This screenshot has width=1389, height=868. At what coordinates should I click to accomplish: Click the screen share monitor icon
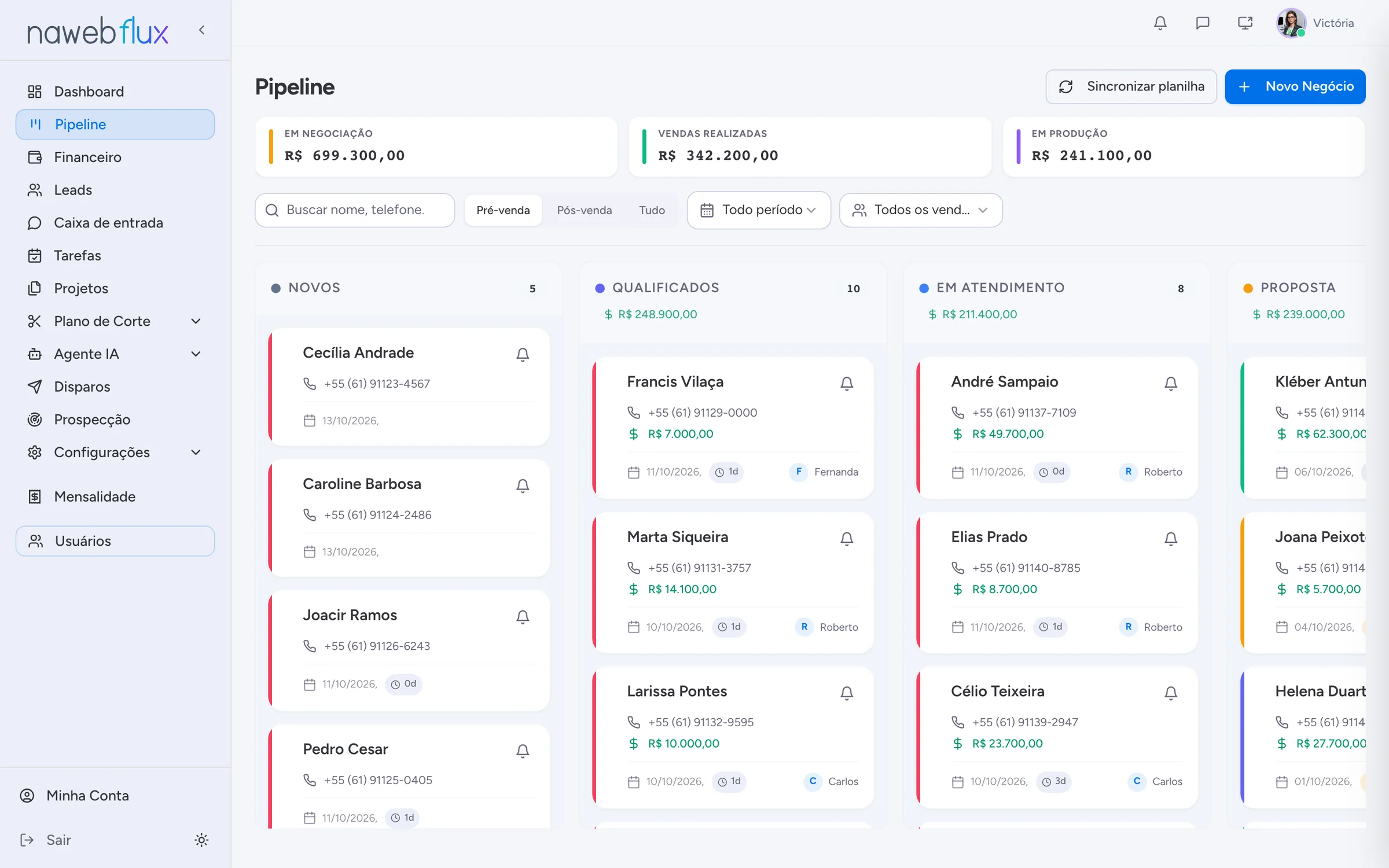[x=1245, y=23]
